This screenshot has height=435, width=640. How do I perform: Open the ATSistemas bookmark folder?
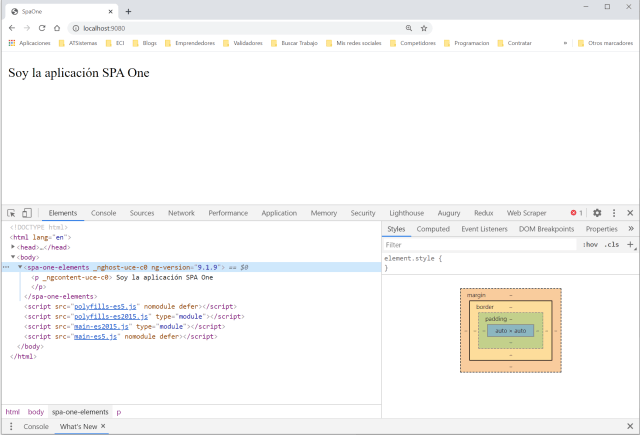click(78, 43)
